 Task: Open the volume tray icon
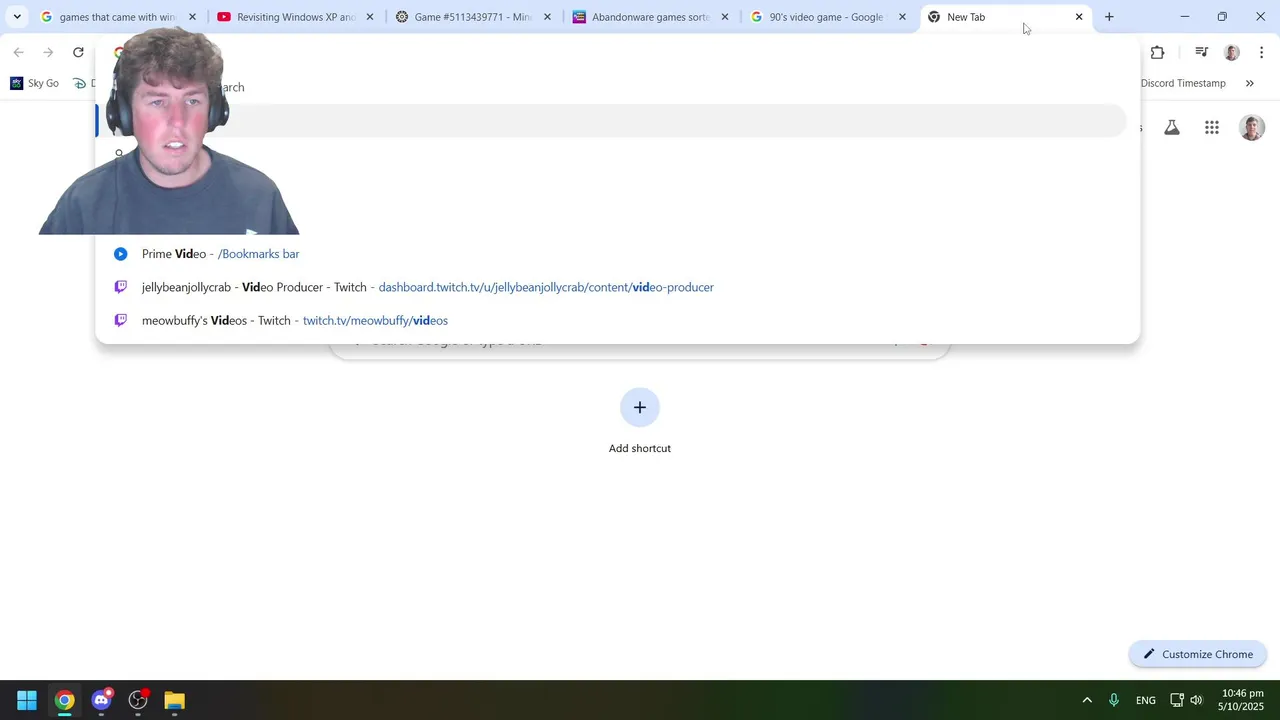[1196, 700]
